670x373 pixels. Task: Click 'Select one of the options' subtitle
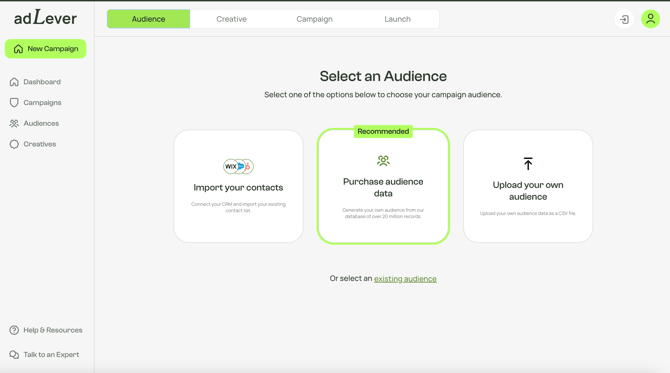tap(383, 95)
